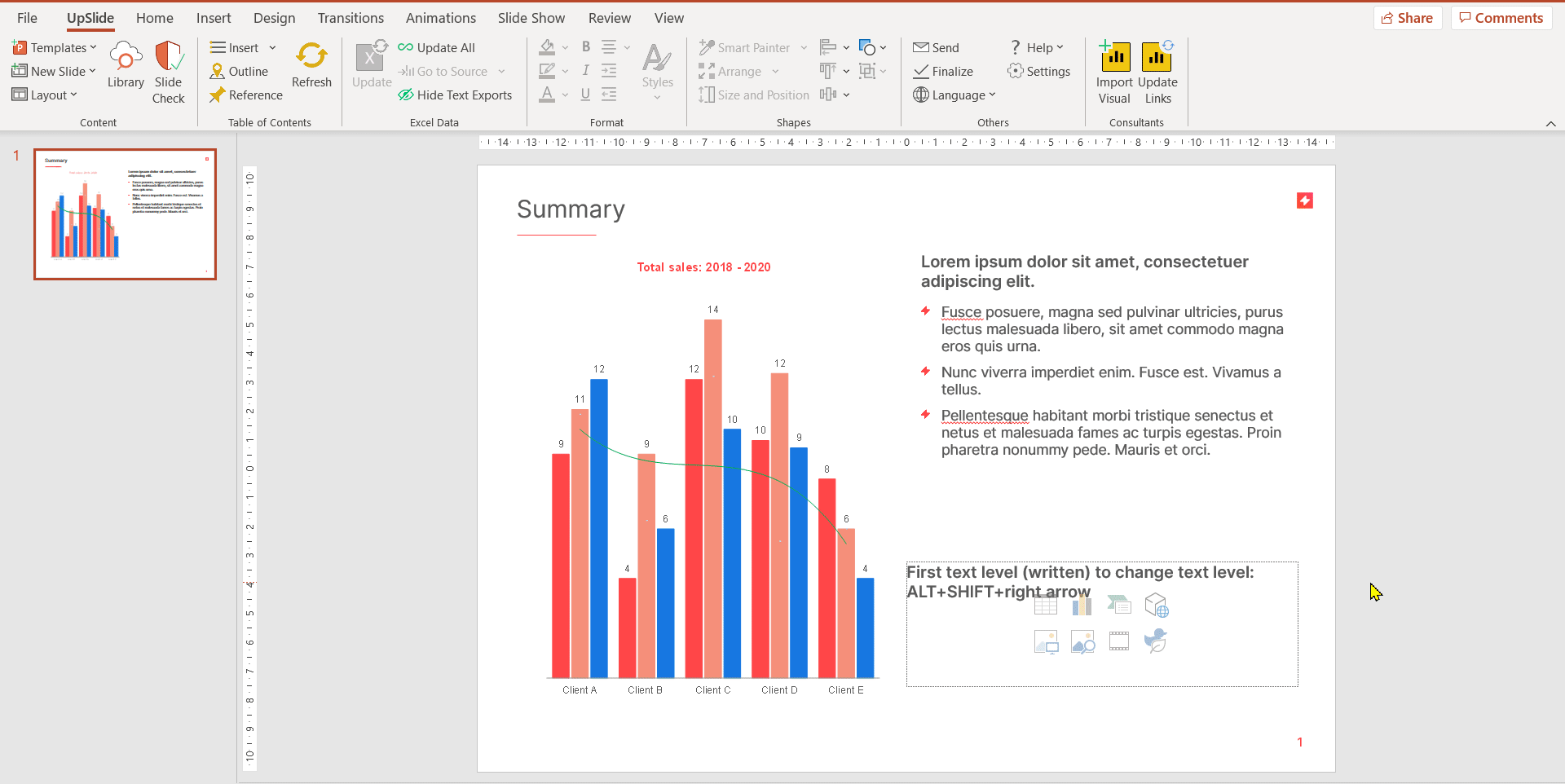This screenshot has width=1565, height=784.
Task: Insert a chart using placeholder icon
Action: [1082, 606]
